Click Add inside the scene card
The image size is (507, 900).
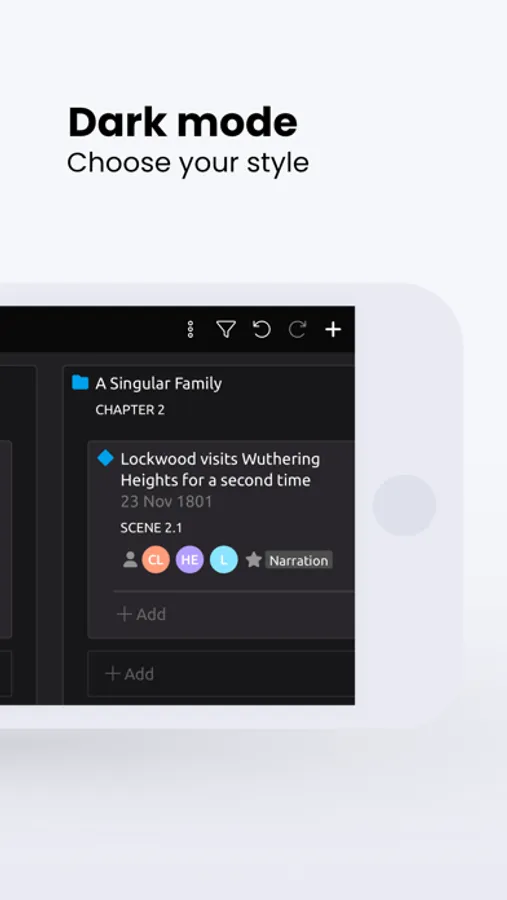141,614
